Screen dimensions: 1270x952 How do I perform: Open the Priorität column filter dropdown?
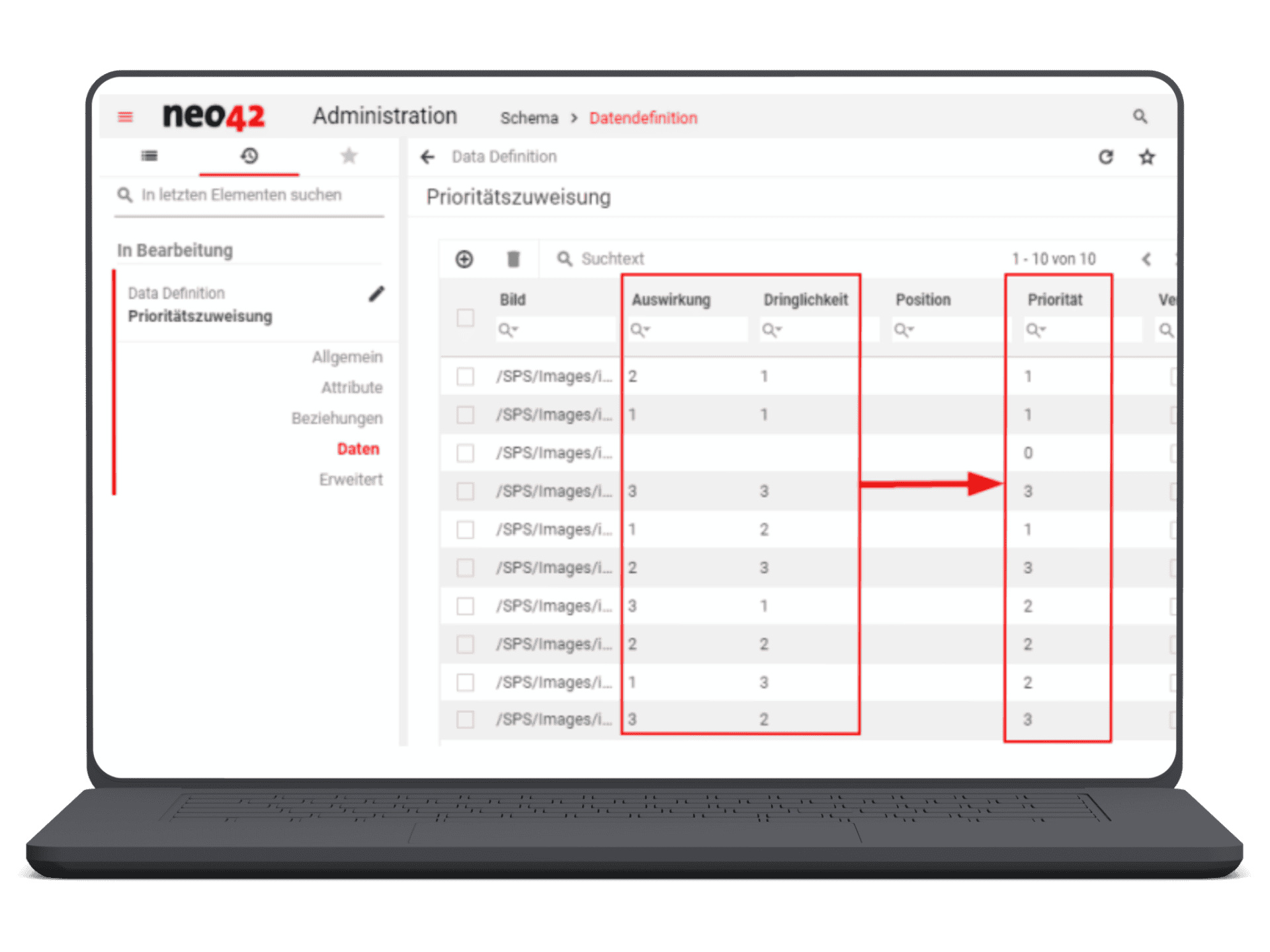(x=1035, y=329)
